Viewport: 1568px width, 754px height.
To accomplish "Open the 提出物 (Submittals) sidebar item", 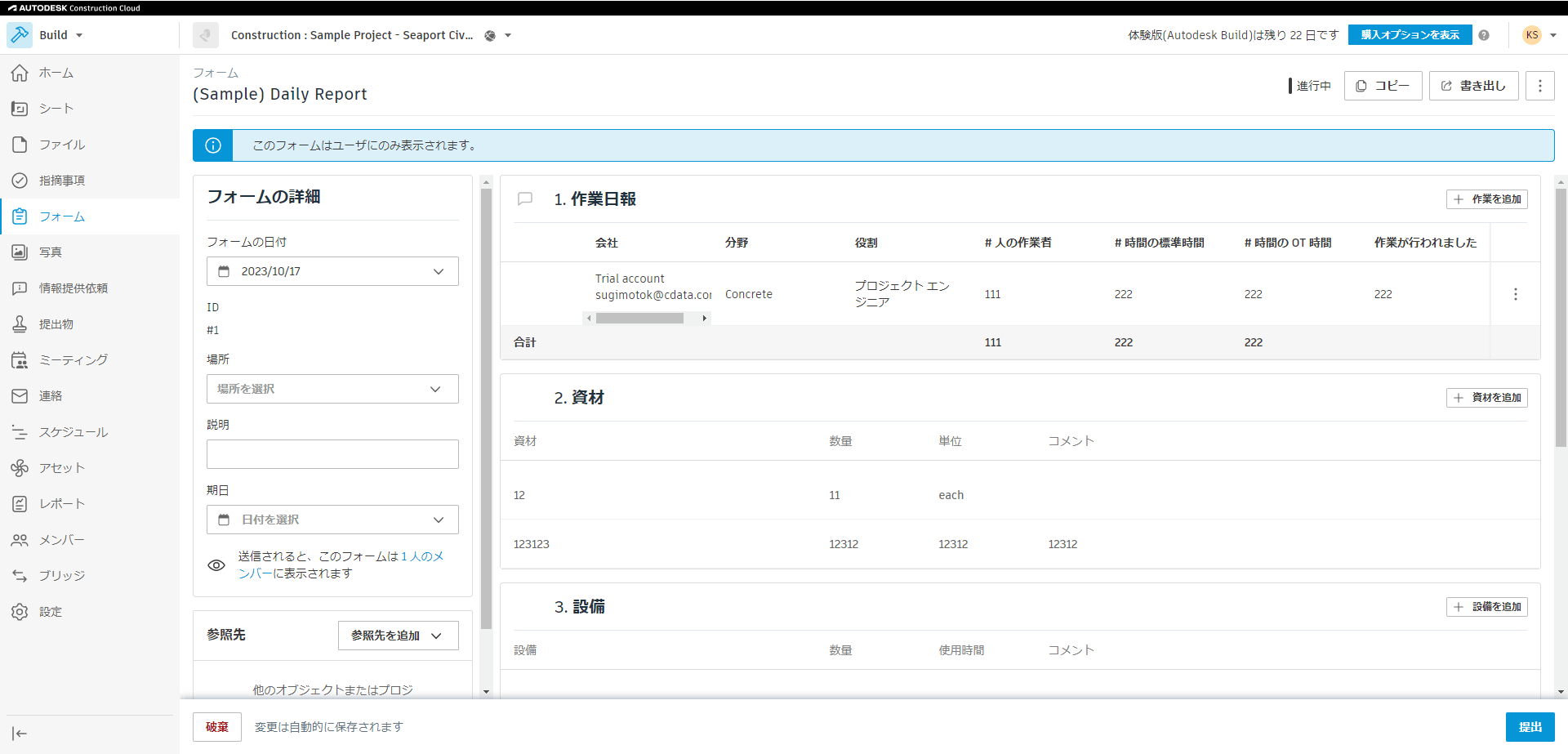I will [90, 324].
